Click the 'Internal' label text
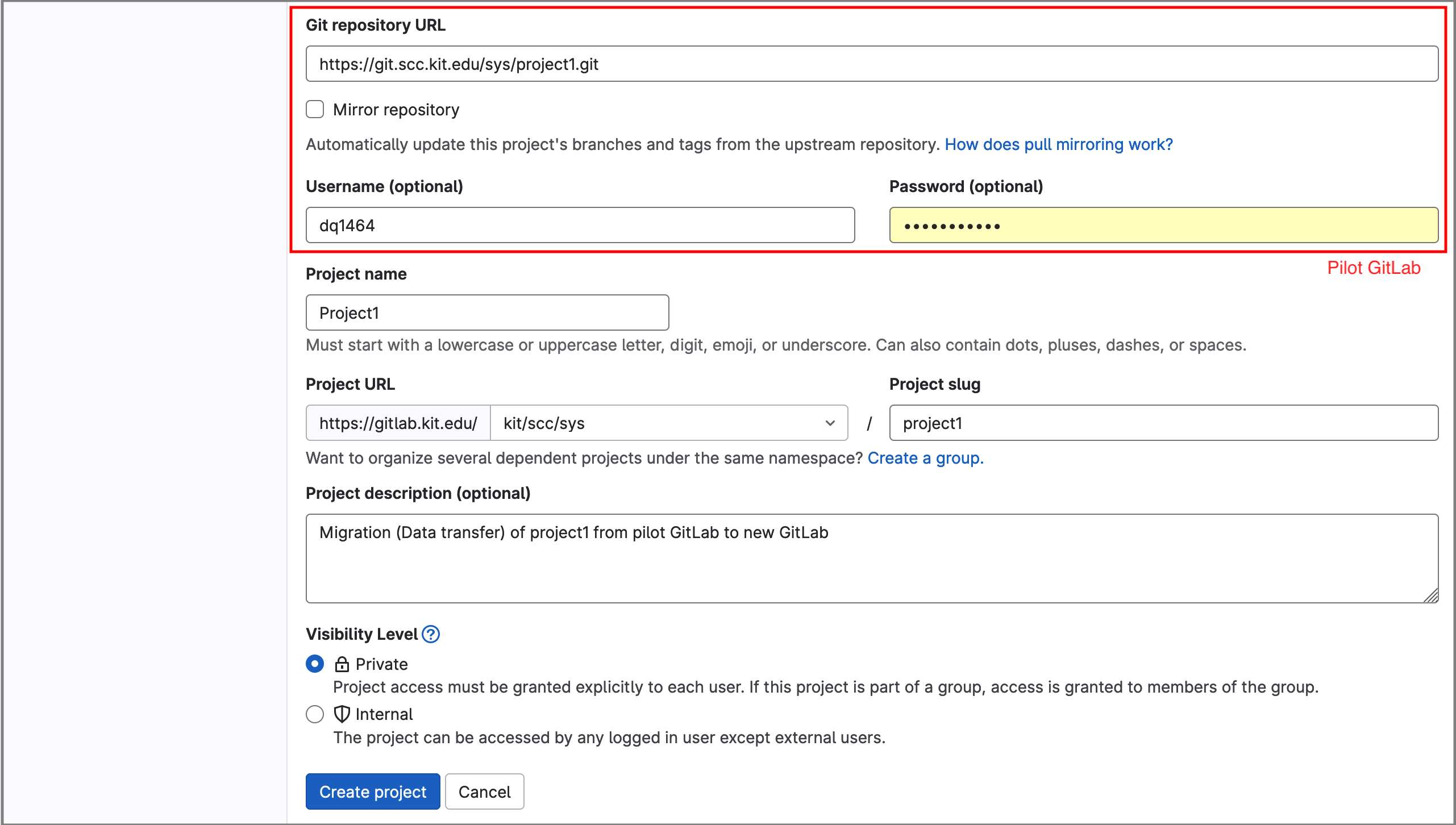This screenshot has height=825, width=1456. coord(384,714)
